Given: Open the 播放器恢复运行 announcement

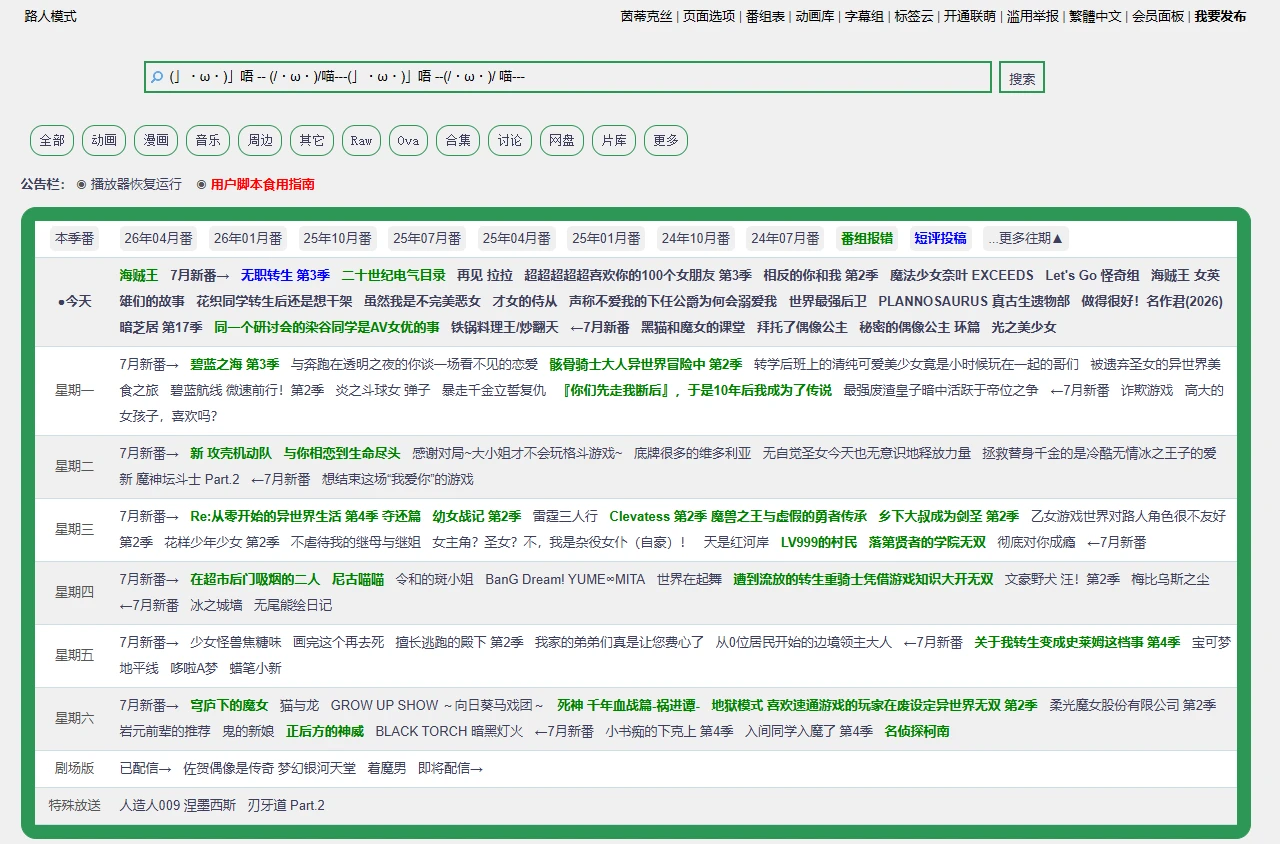Looking at the screenshot, I should [x=136, y=184].
